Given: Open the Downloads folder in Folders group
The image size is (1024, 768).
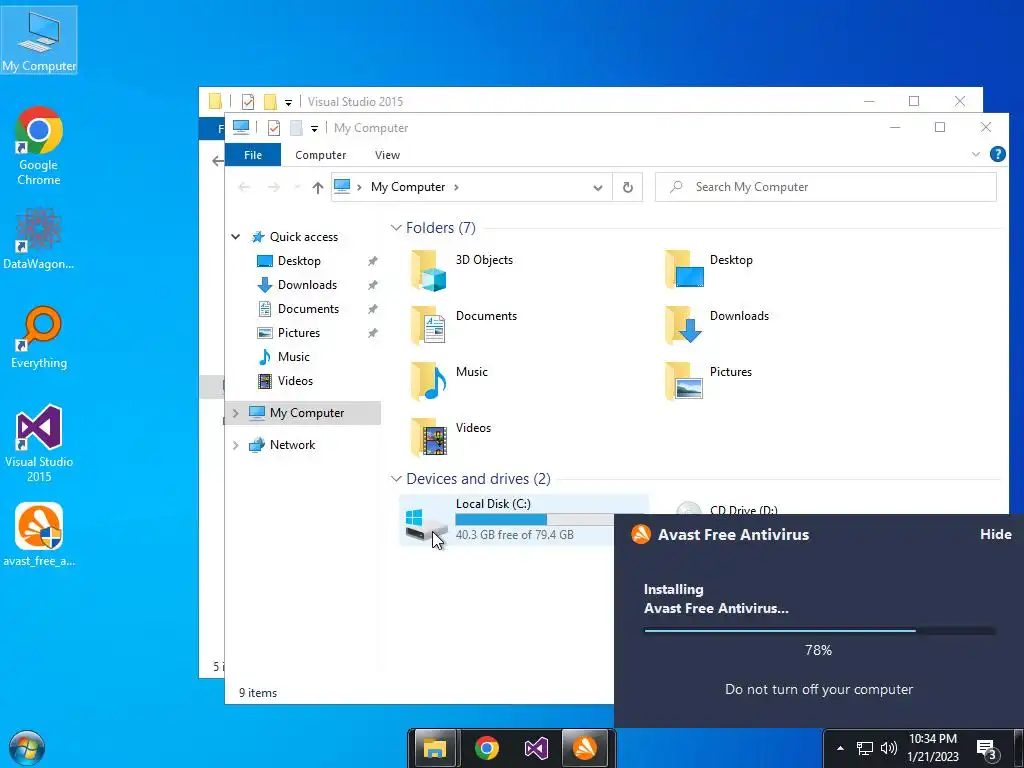Looking at the screenshot, I should tap(716, 325).
